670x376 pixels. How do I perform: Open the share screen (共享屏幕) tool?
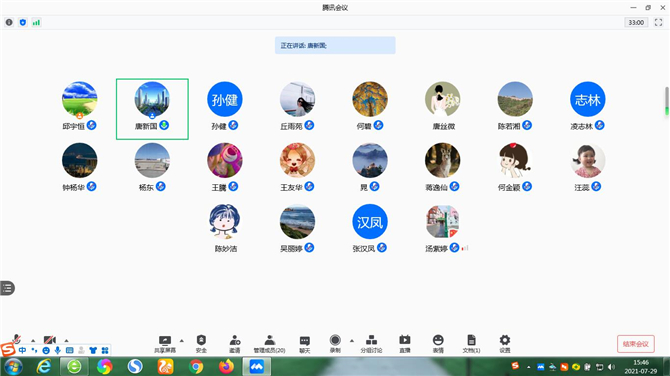tap(165, 344)
